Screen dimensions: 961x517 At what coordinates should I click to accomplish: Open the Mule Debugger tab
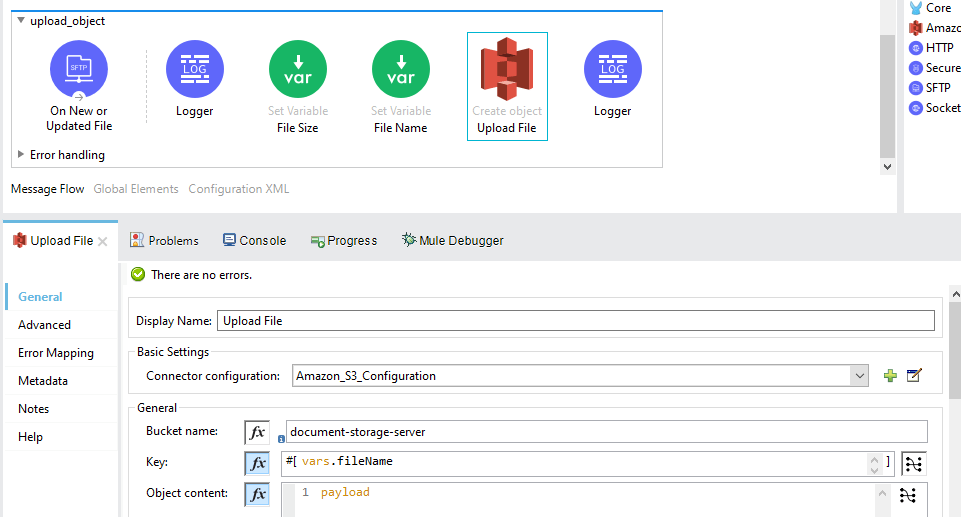click(452, 240)
